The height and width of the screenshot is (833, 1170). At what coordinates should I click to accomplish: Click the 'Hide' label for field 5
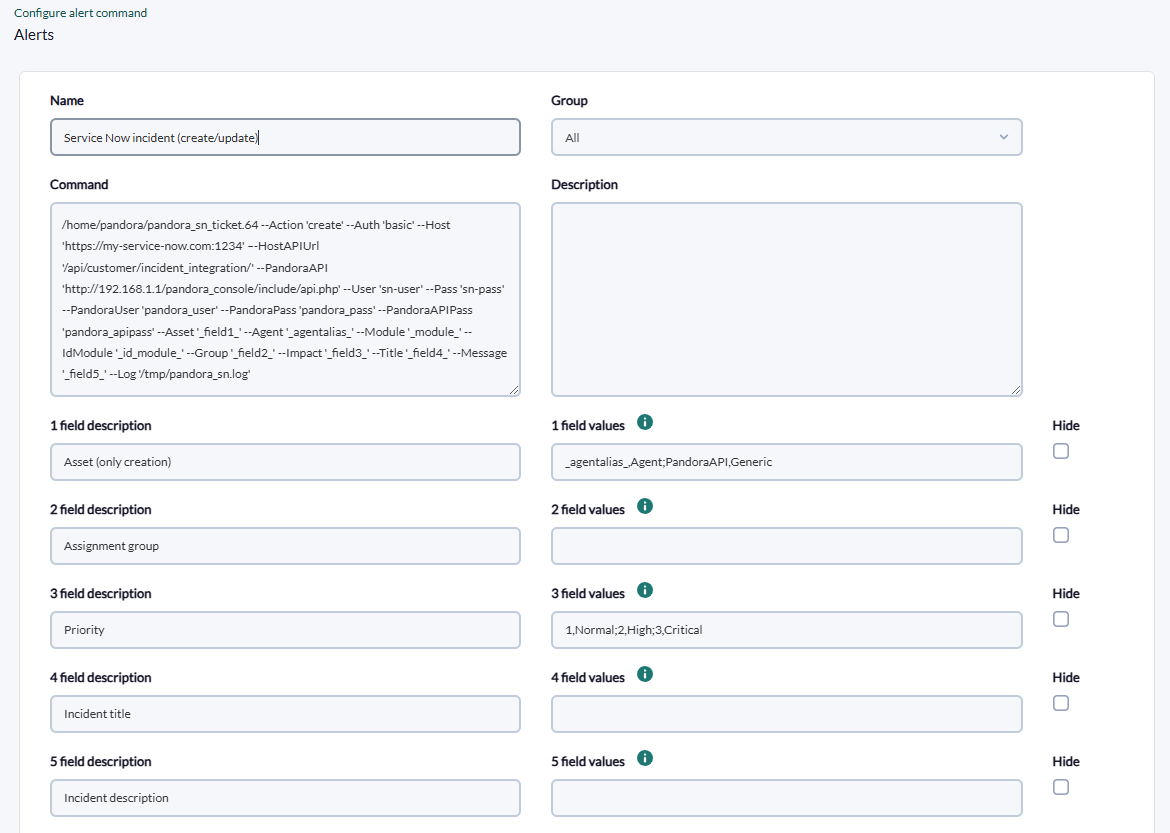point(1066,761)
